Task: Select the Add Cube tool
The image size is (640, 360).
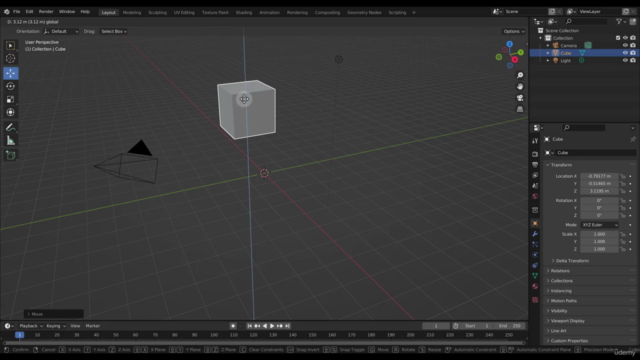Action: (x=11, y=156)
